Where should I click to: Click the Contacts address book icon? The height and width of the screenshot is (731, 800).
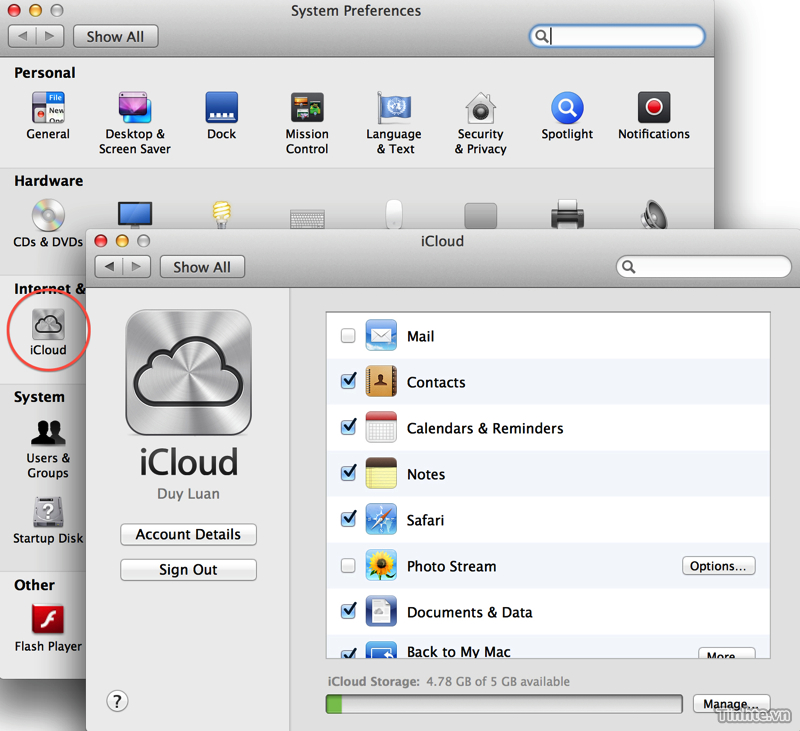[381, 381]
